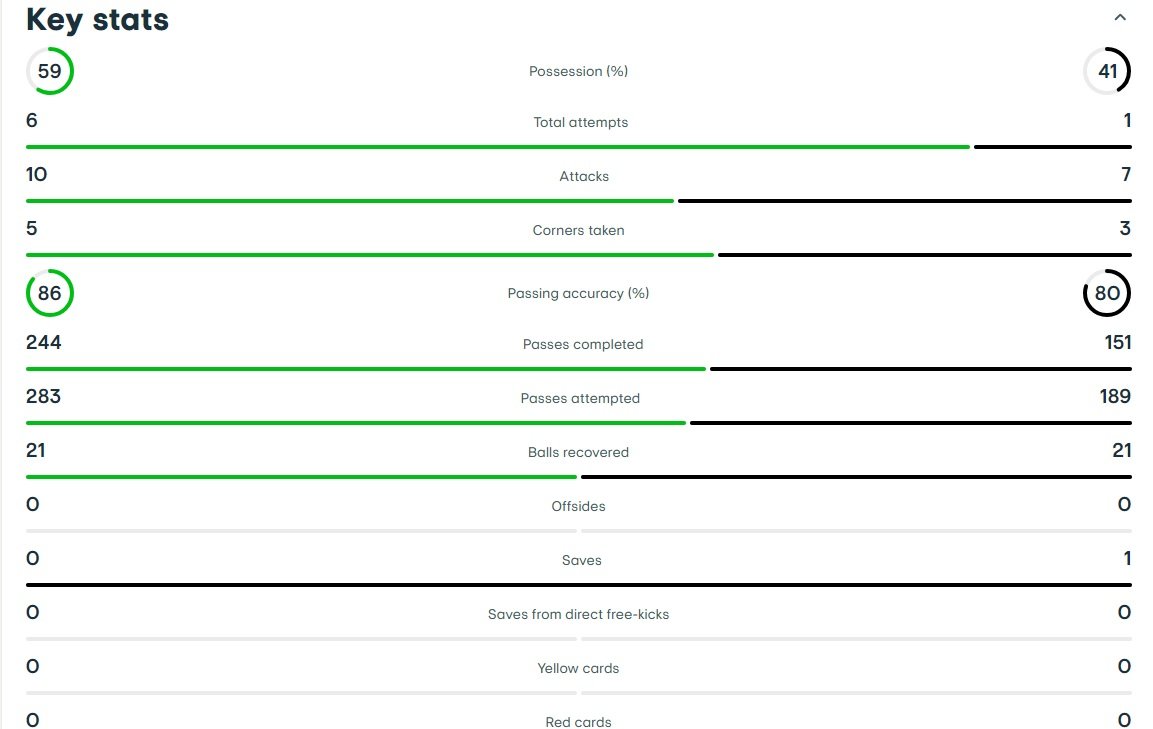This screenshot has height=729, width=1153.
Task: Click the Key stats heading
Action: pos(98,20)
